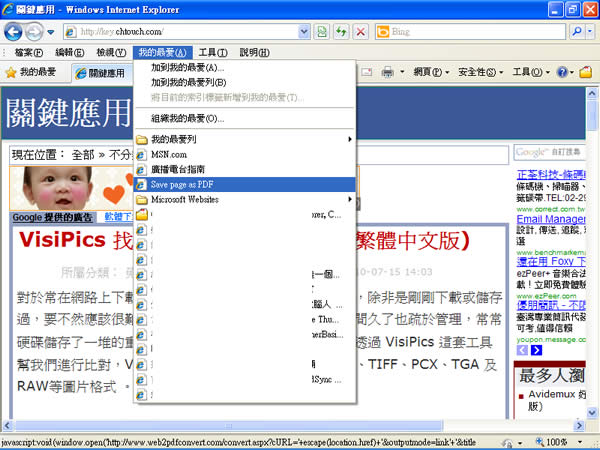Click the horizontal scrollbar left arrow
600x450 pixels.
[x=7, y=426]
